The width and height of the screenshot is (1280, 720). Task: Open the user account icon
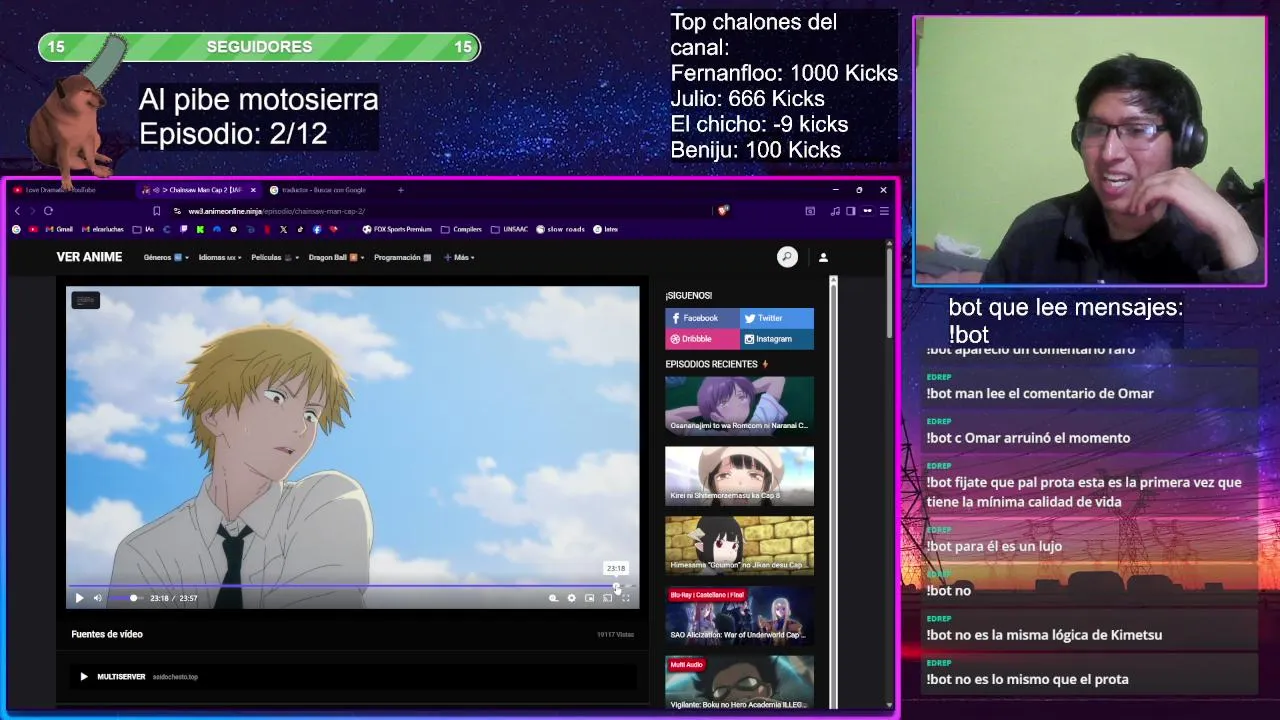823,257
